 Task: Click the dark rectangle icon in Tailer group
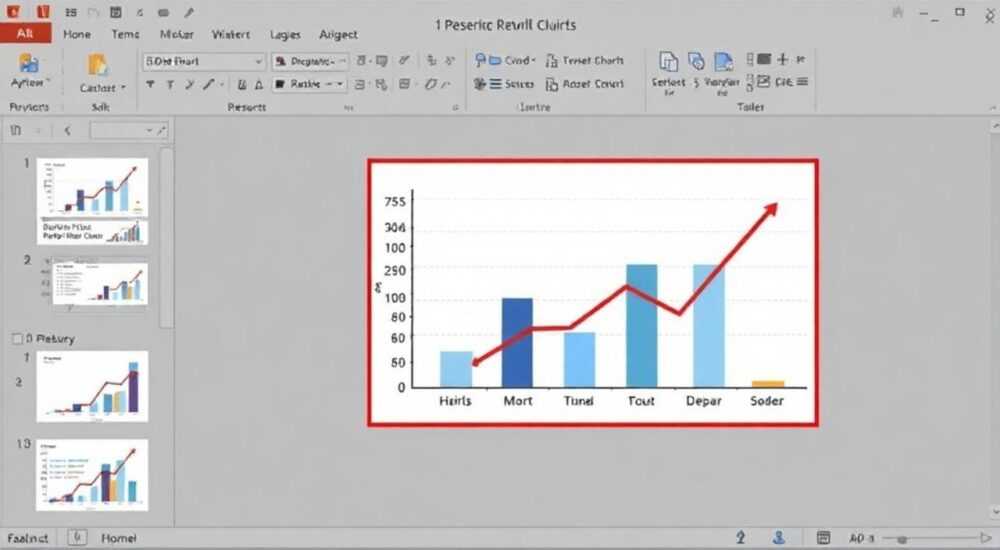(764, 59)
